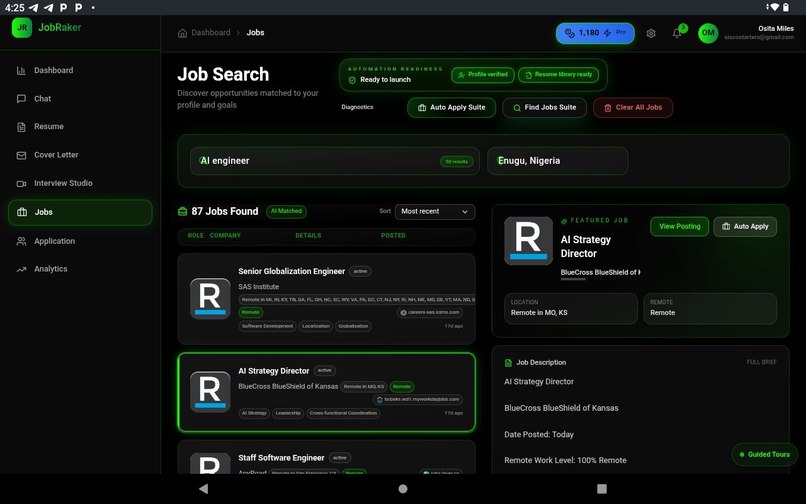
Task: Click briefcase icon beside 87 Jobs Found
Action: click(x=182, y=211)
